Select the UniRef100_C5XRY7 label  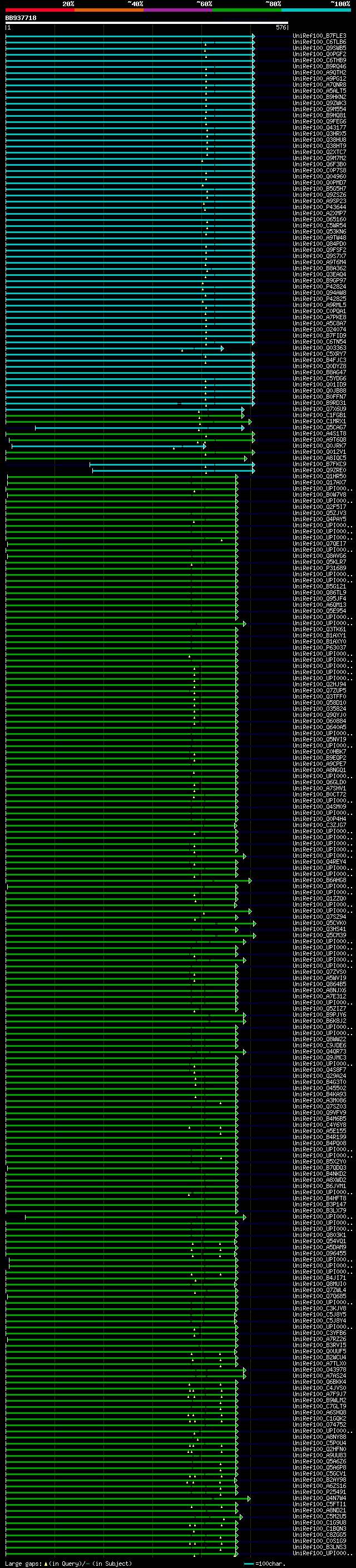(x=319, y=354)
